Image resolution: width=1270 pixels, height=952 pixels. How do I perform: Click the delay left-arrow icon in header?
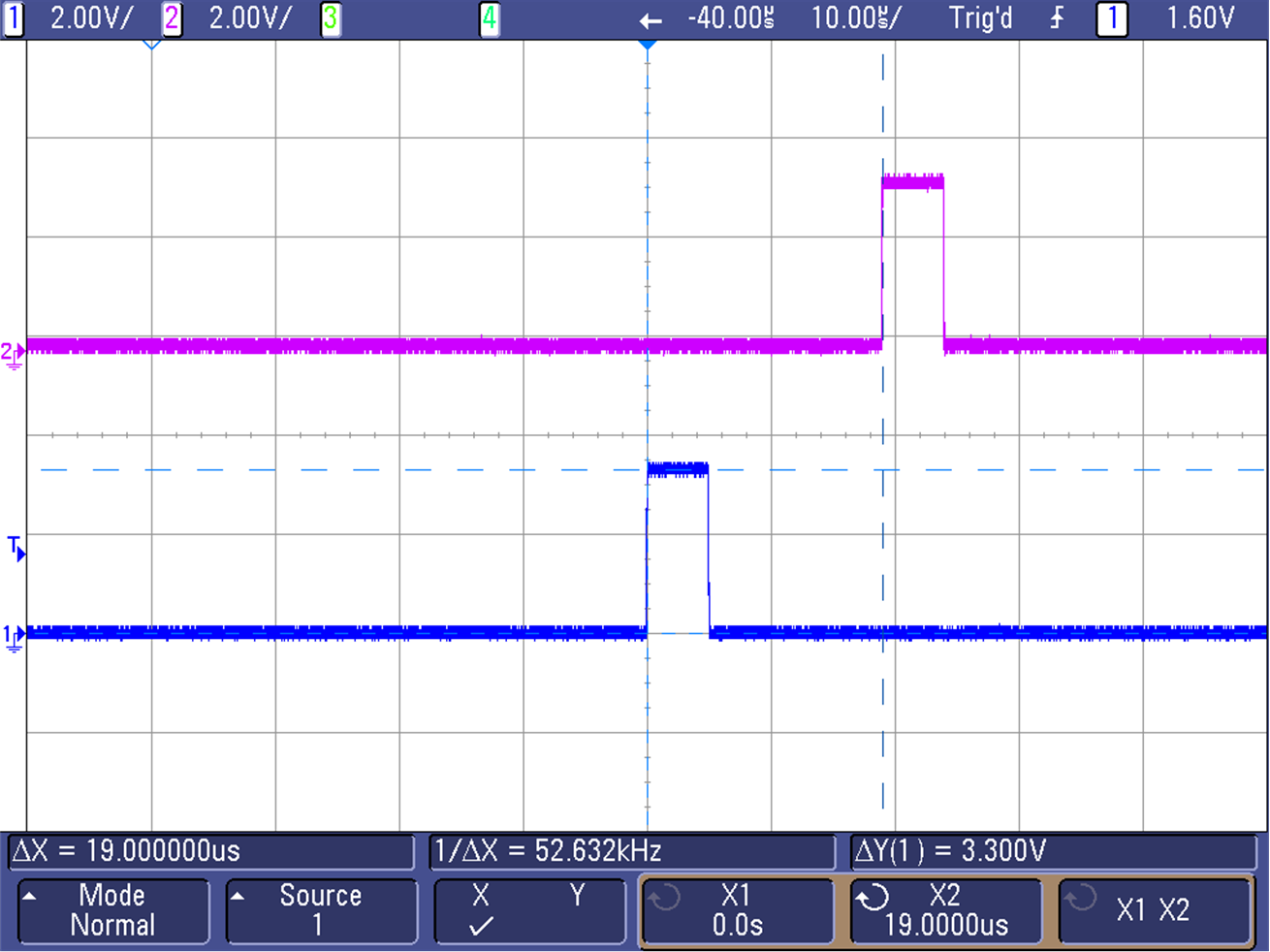click(651, 20)
